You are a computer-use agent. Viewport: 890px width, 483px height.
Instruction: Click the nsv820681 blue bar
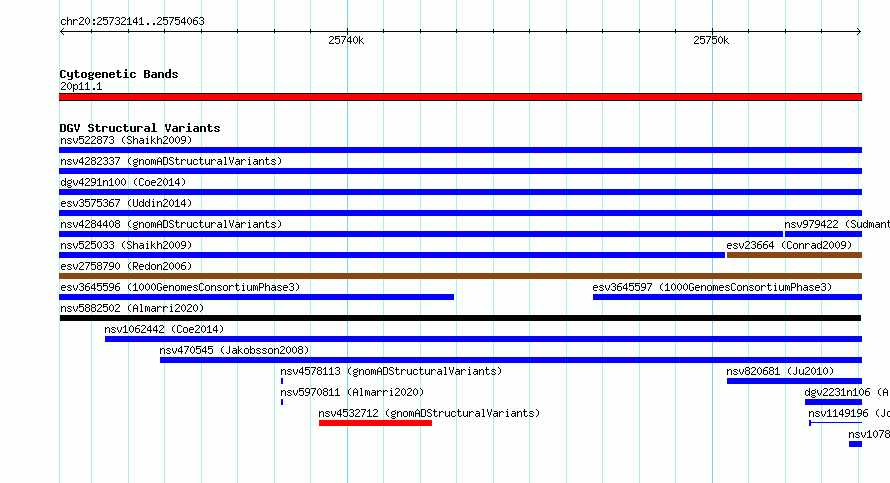[x=794, y=381]
